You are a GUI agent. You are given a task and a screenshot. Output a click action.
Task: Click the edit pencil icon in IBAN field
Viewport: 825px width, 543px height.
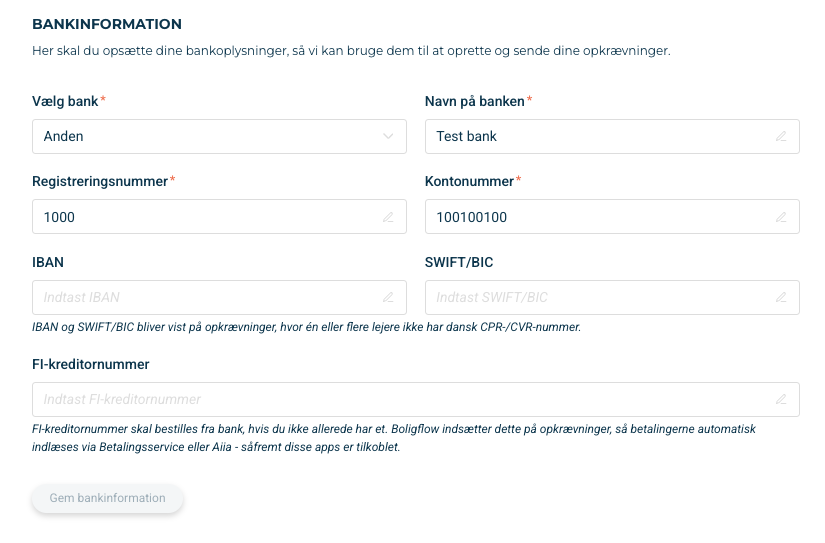388,298
